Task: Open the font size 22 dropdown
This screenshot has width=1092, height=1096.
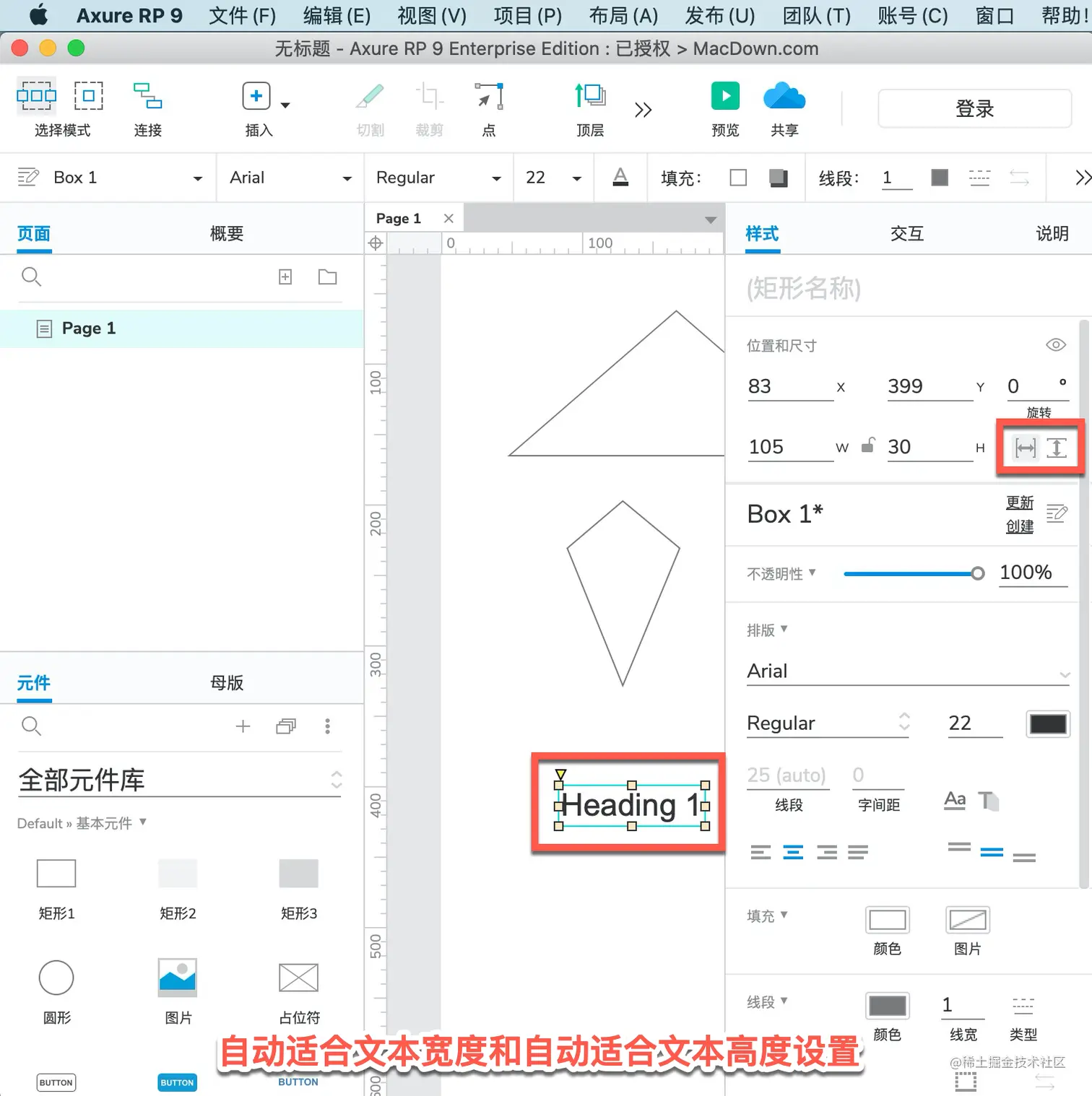Action: coord(576,178)
